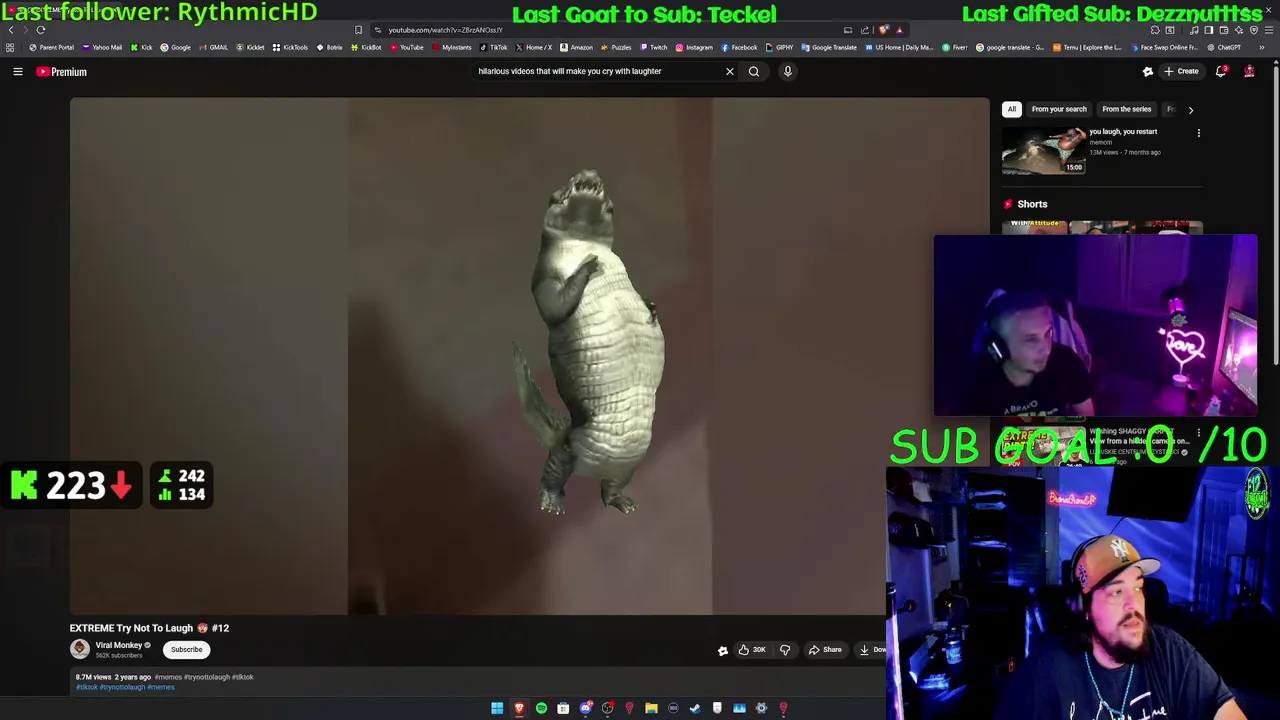The height and width of the screenshot is (720, 1280).
Task: Open the Twitch bookmark
Action: pyautogui.click(x=654, y=47)
